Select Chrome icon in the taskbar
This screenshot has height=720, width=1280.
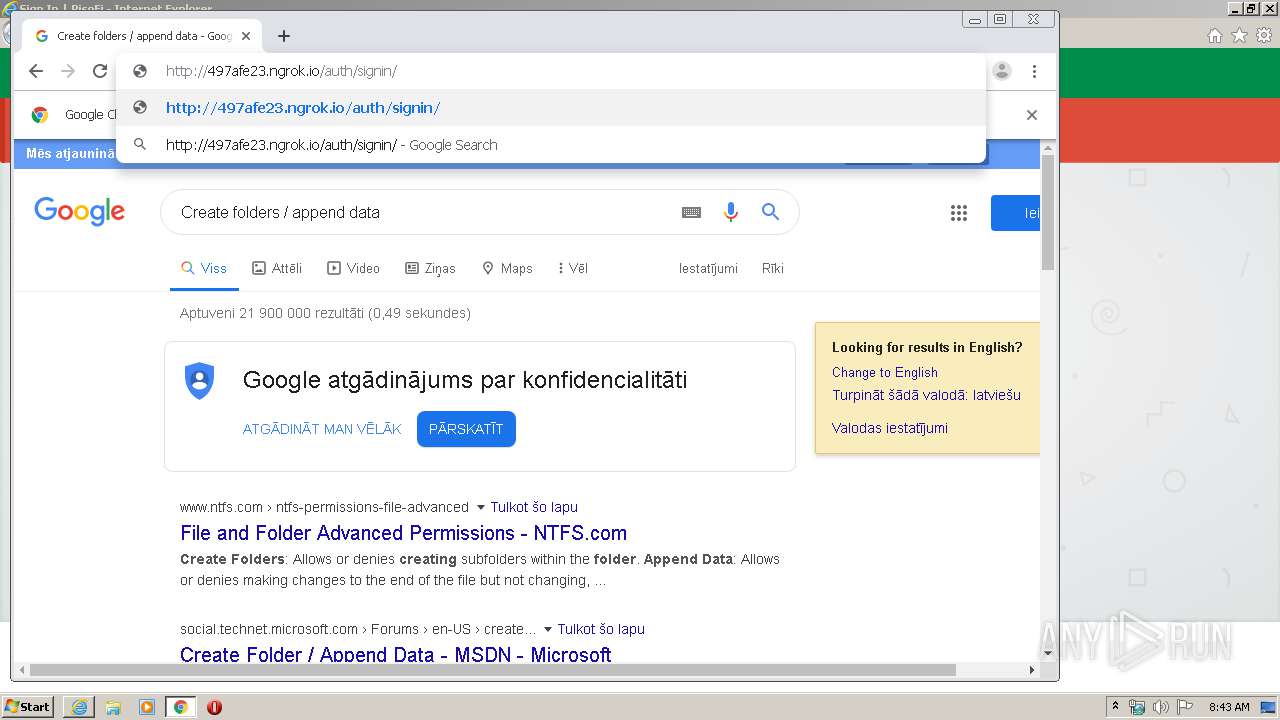click(180, 707)
